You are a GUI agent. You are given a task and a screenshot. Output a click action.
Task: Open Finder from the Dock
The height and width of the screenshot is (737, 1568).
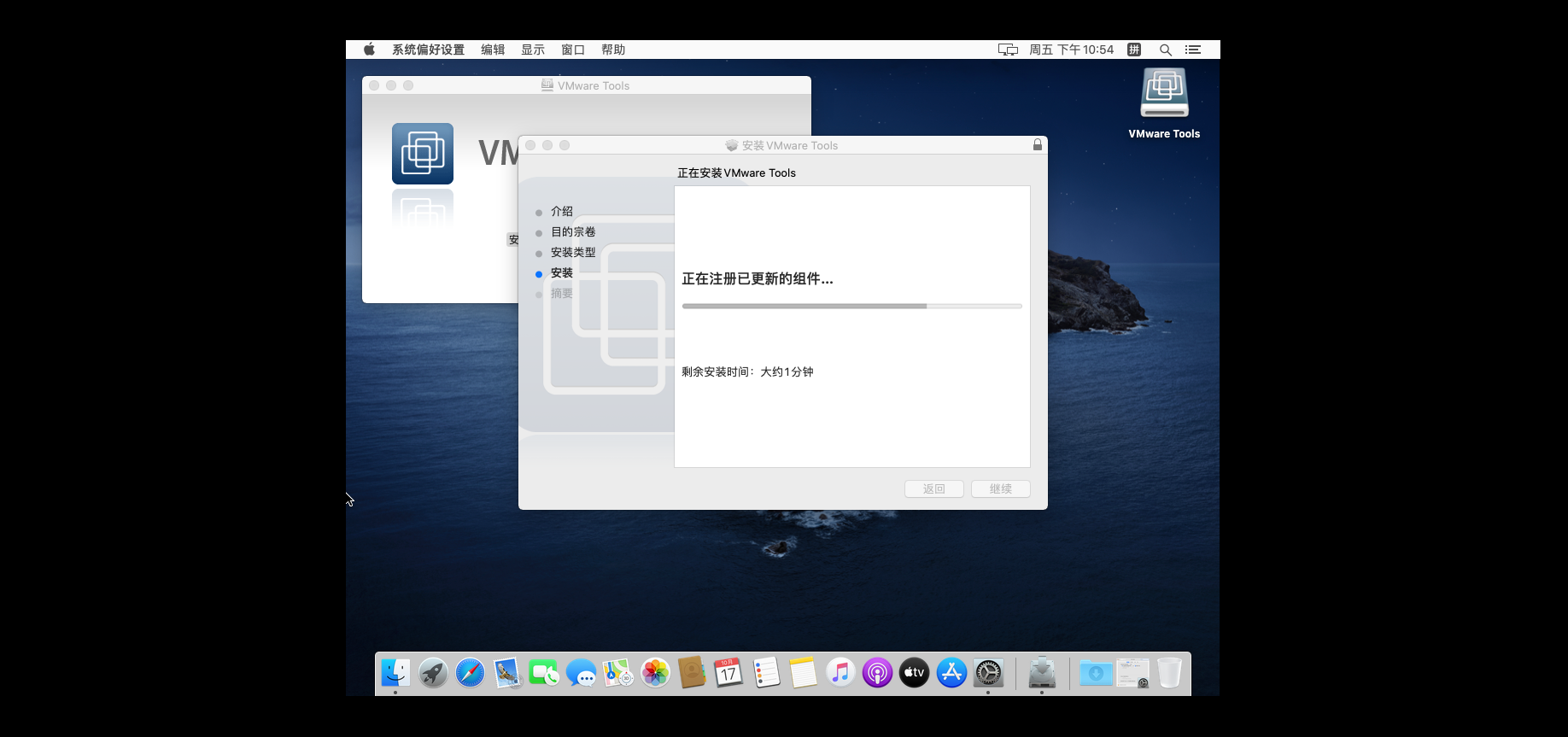395,673
